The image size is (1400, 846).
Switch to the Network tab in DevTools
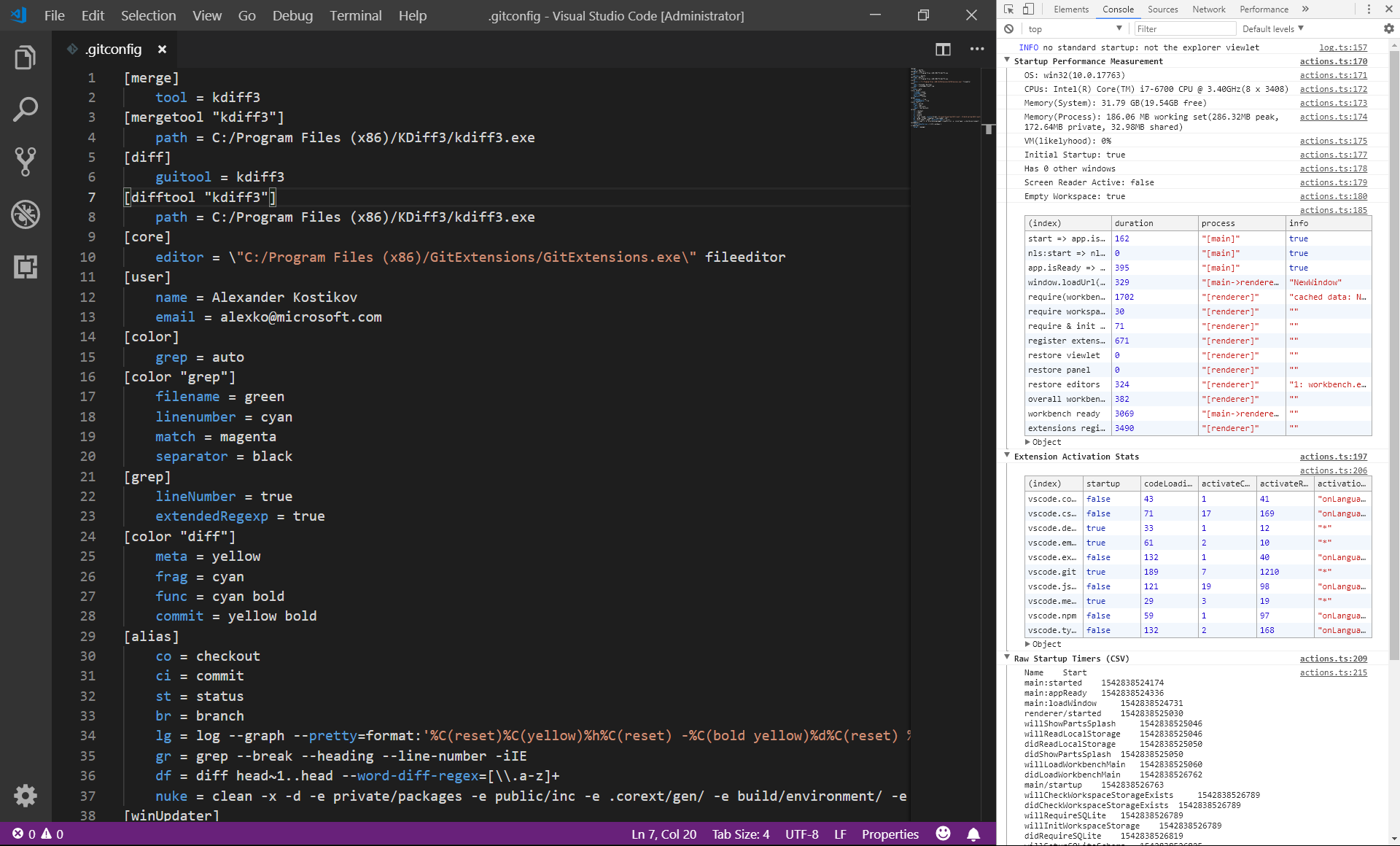[1208, 9]
